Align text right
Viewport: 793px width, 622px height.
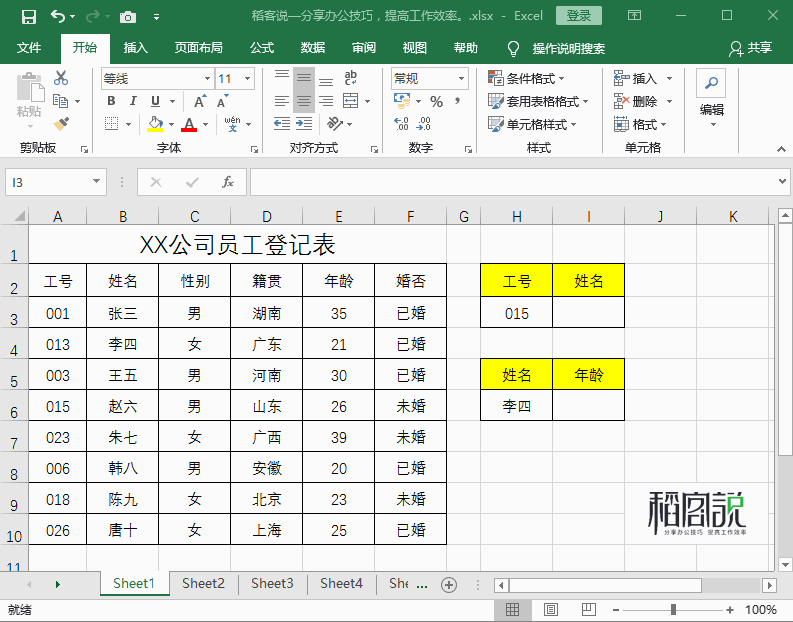coord(326,101)
